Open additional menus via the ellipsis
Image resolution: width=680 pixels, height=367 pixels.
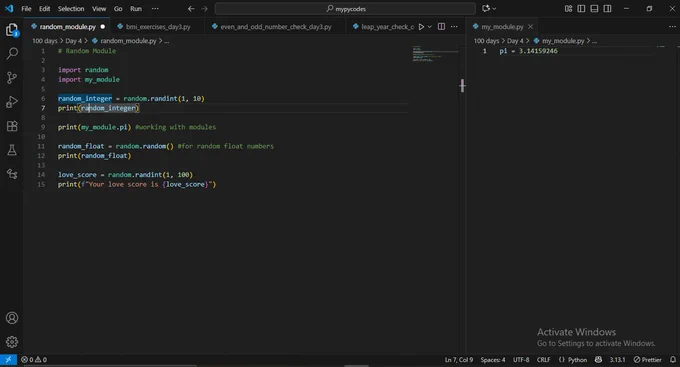[155, 8]
